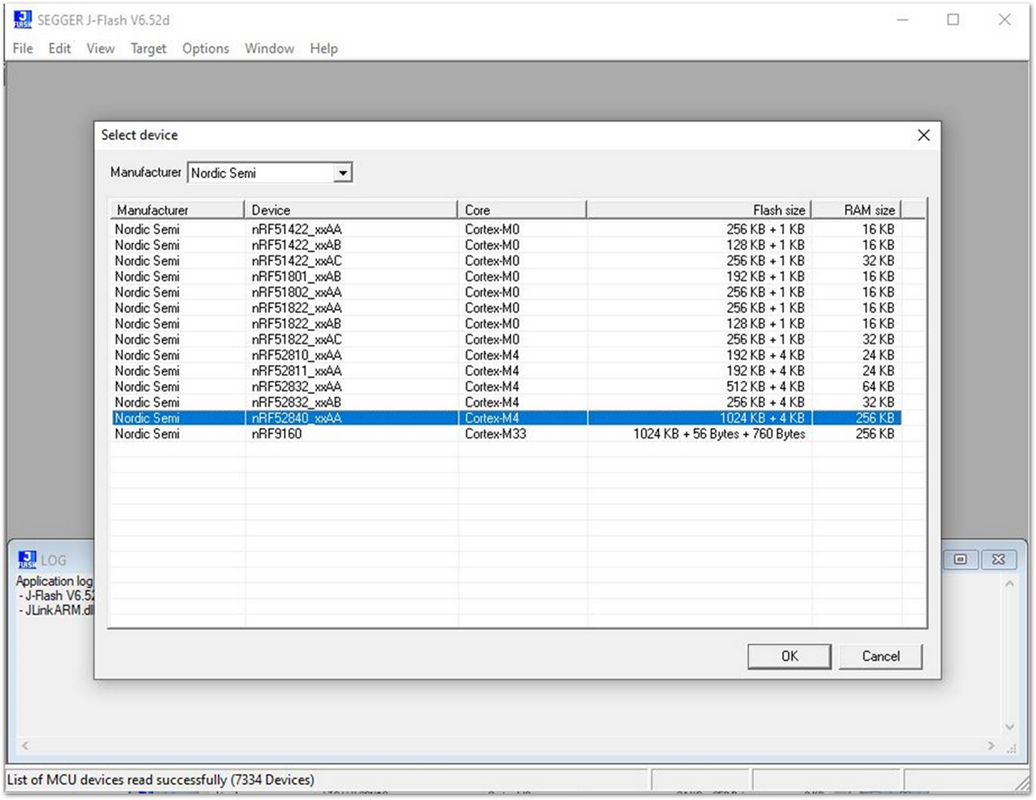Screen dimensions: 1036x800
Task: Sort list by Device column header
Action: coord(351,210)
